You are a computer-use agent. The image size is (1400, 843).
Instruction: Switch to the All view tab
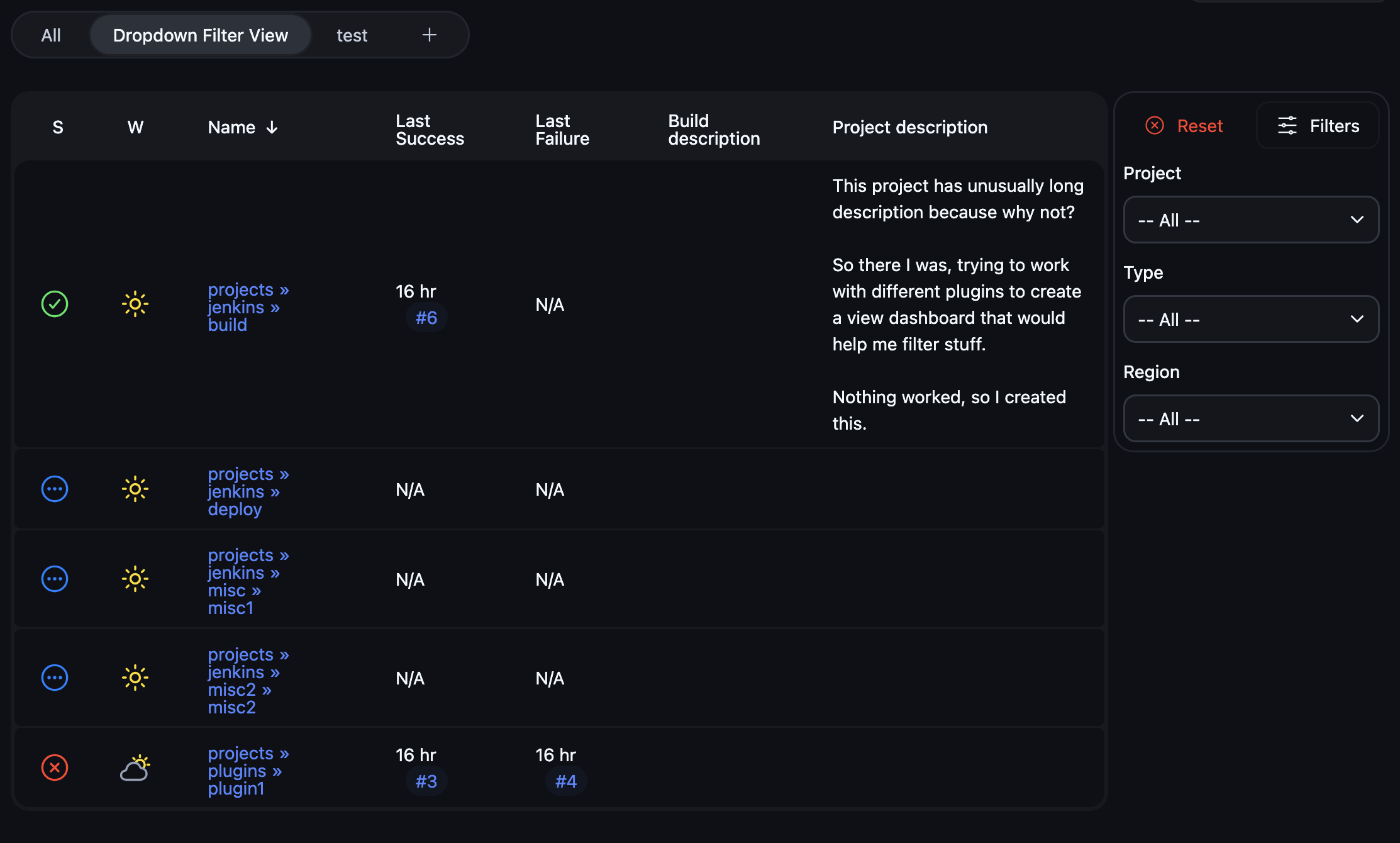tap(51, 35)
